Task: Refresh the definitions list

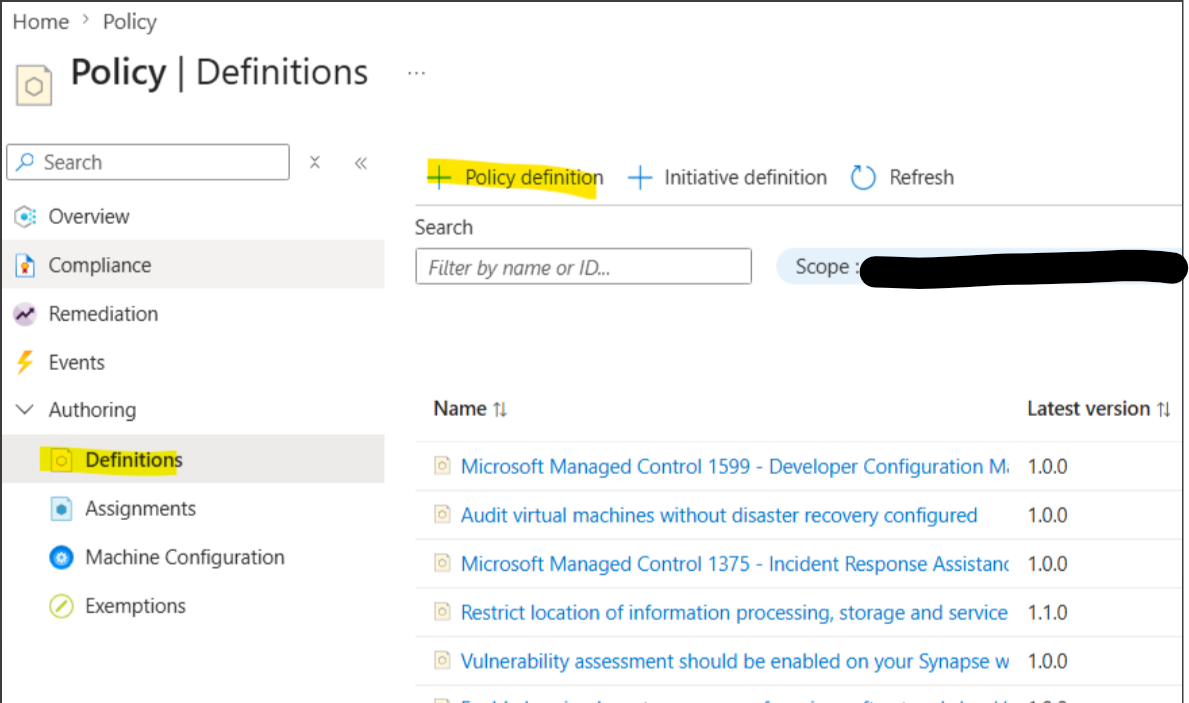Action: click(x=902, y=177)
